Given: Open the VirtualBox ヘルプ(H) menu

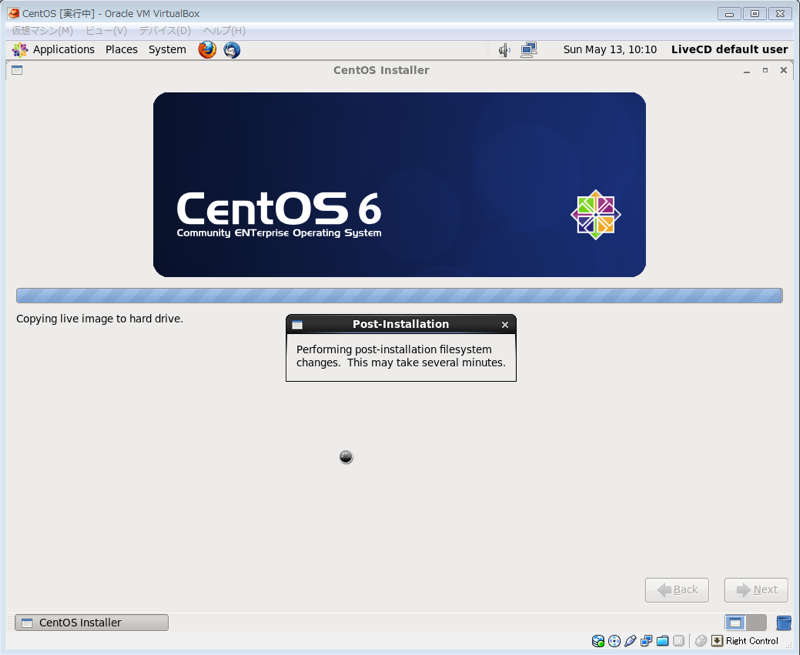Looking at the screenshot, I should (x=224, y=31).
